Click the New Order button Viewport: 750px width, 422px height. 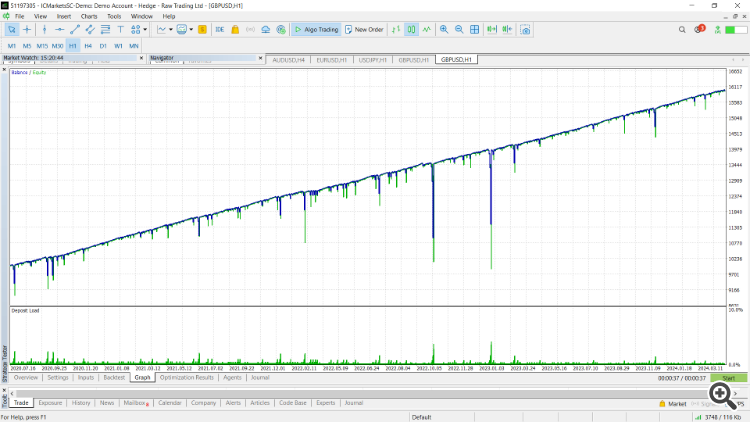point(366,30)
